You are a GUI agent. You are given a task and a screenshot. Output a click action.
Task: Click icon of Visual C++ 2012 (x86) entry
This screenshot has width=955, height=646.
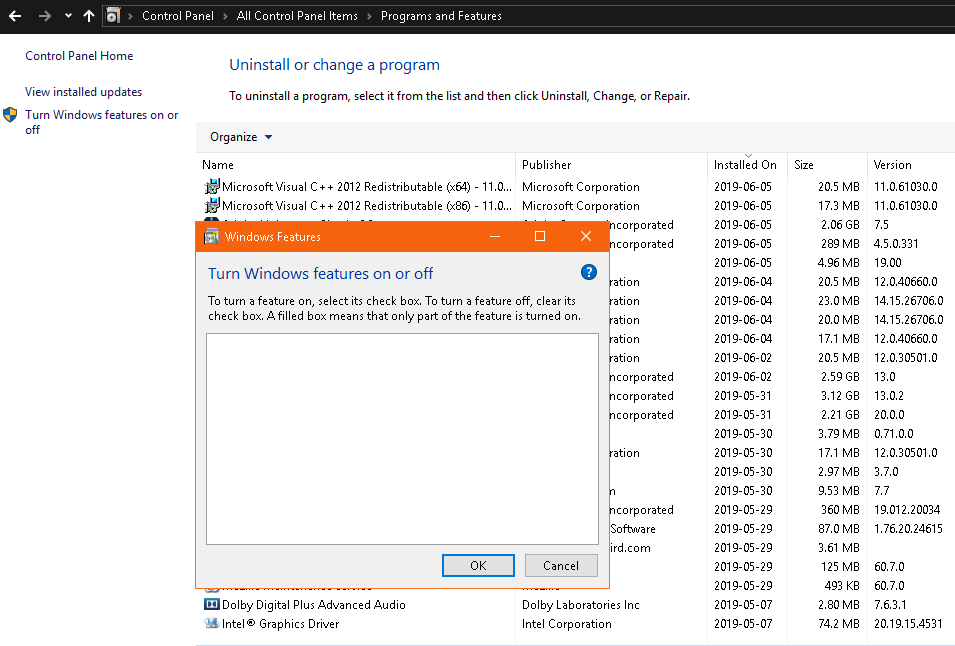pyautogui.click(x=211, y=205)
